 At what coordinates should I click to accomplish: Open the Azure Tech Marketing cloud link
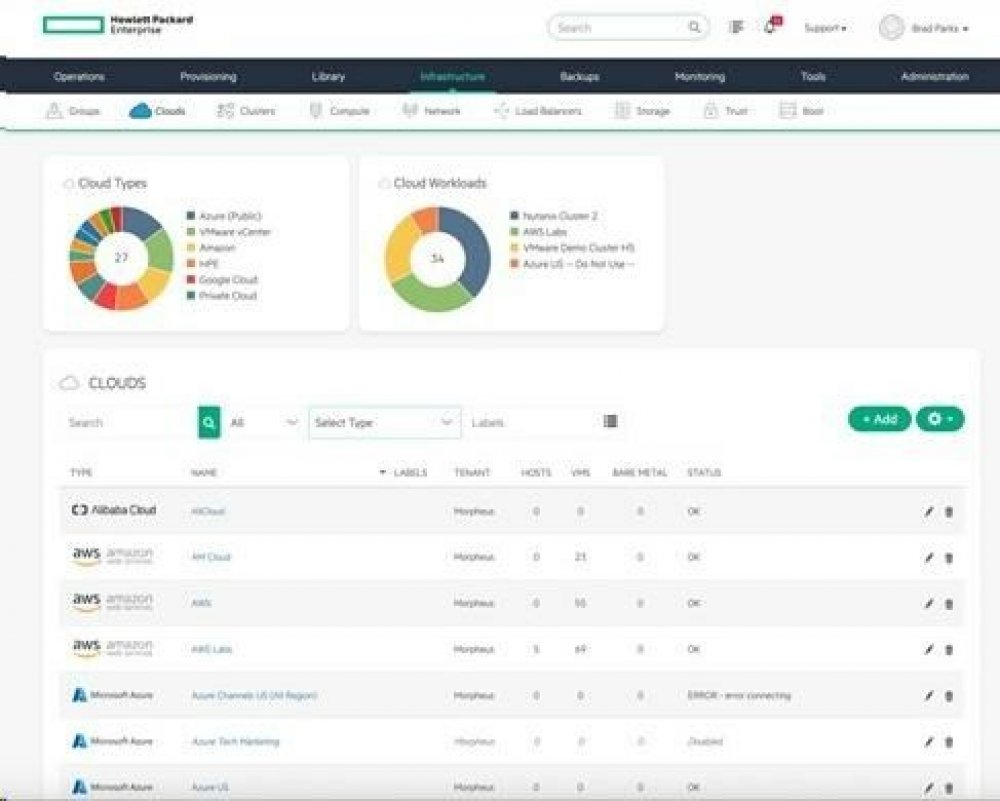[x=235, y=742]
